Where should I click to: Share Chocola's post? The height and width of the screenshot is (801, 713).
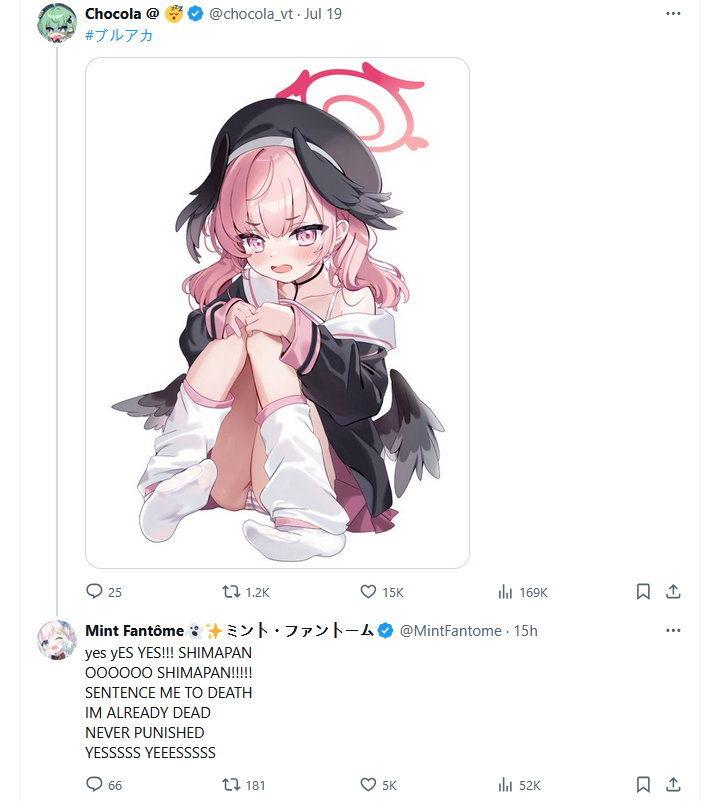point(673,592)
